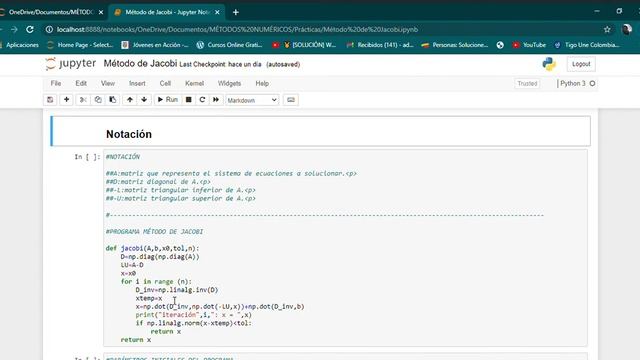Click the Logout button
The image size is (640, 360).
pyautogui.click(x=581, y=64)
